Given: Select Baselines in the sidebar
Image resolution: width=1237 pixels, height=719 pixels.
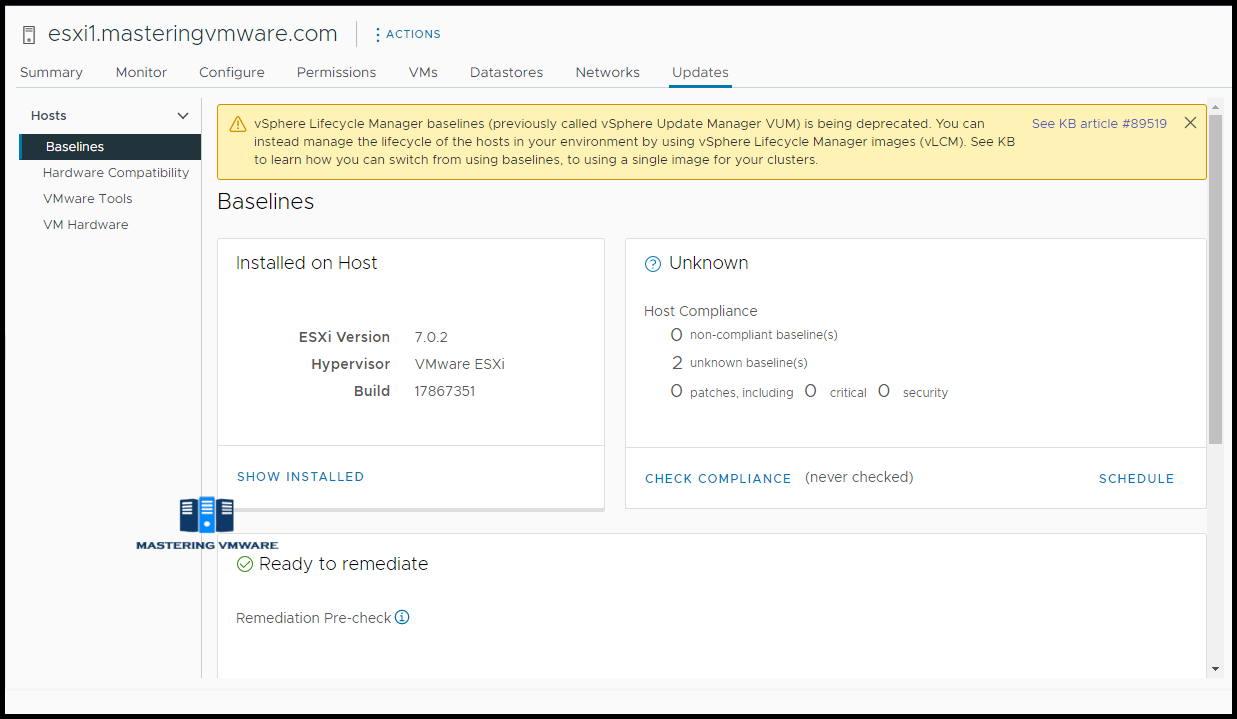Looking at the screenshot, I should [x=110, y=147].
